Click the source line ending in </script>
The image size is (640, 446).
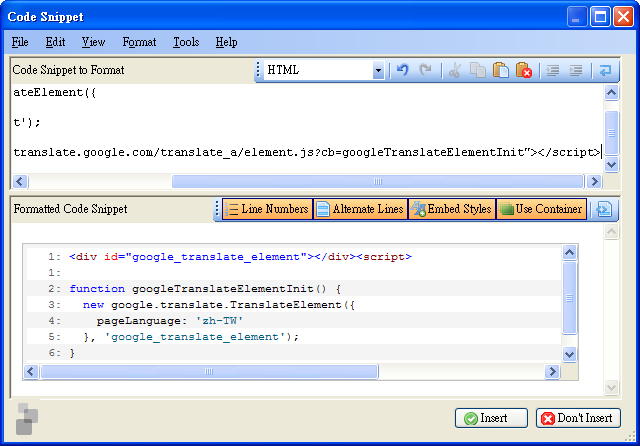coord(307,152)
